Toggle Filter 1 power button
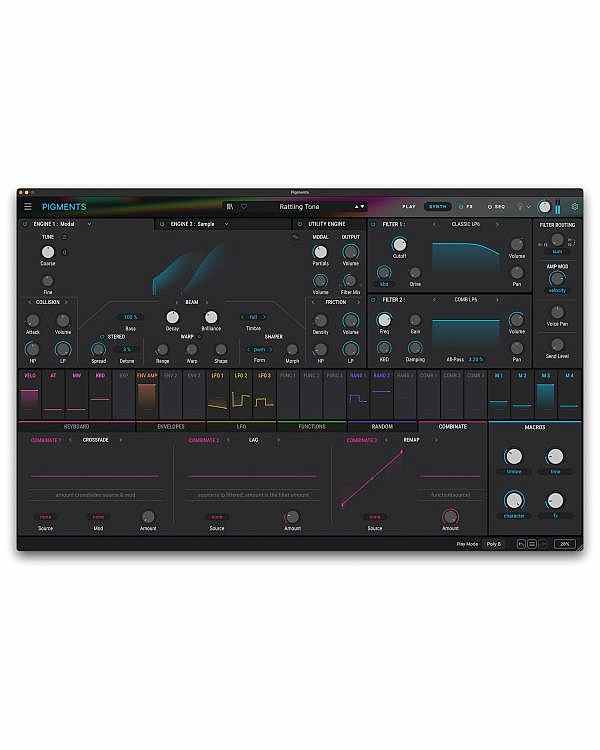 (374, 224)
